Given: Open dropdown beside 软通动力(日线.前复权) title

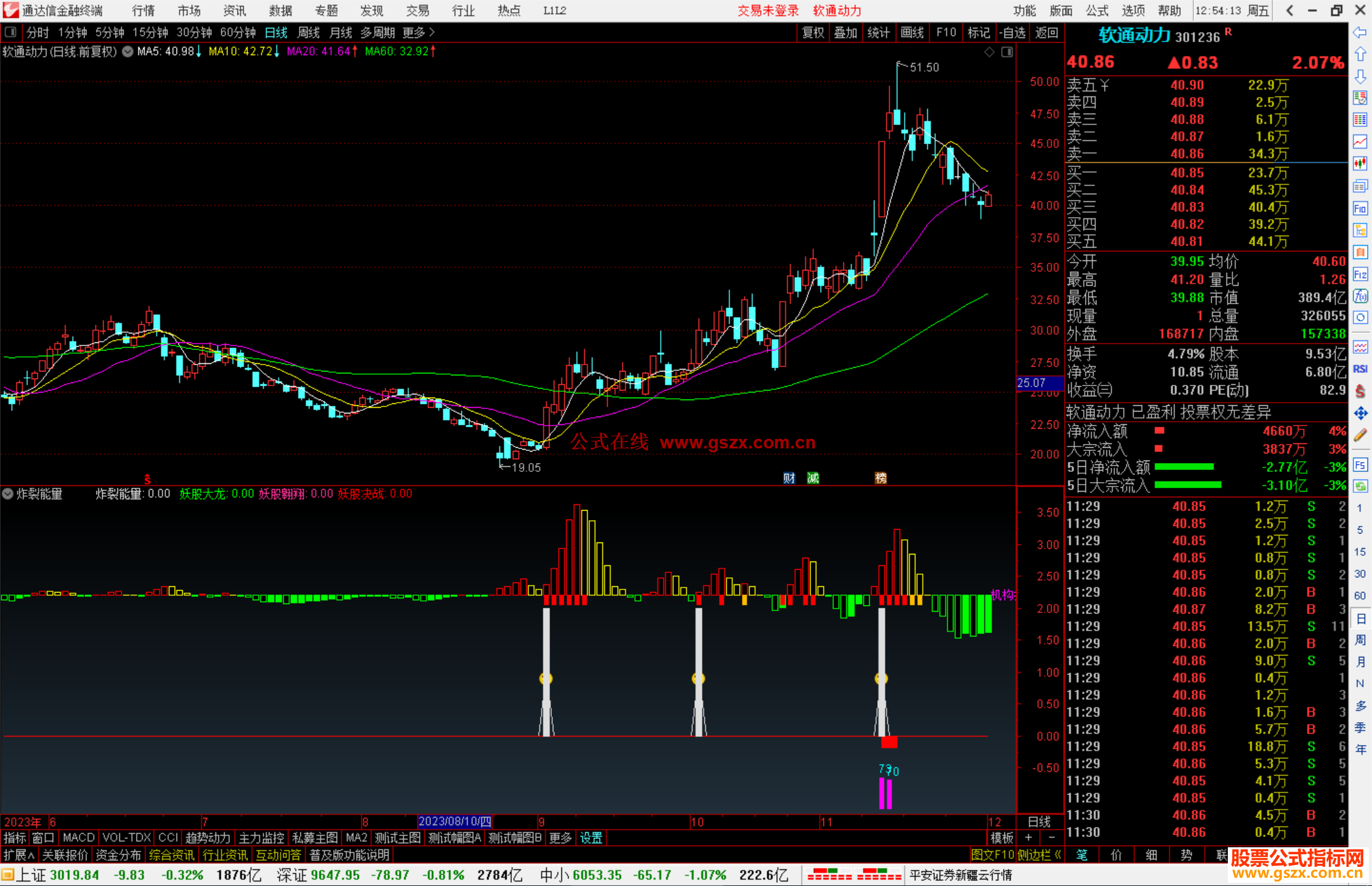Looking at the screenshot, I should (128, 52).
